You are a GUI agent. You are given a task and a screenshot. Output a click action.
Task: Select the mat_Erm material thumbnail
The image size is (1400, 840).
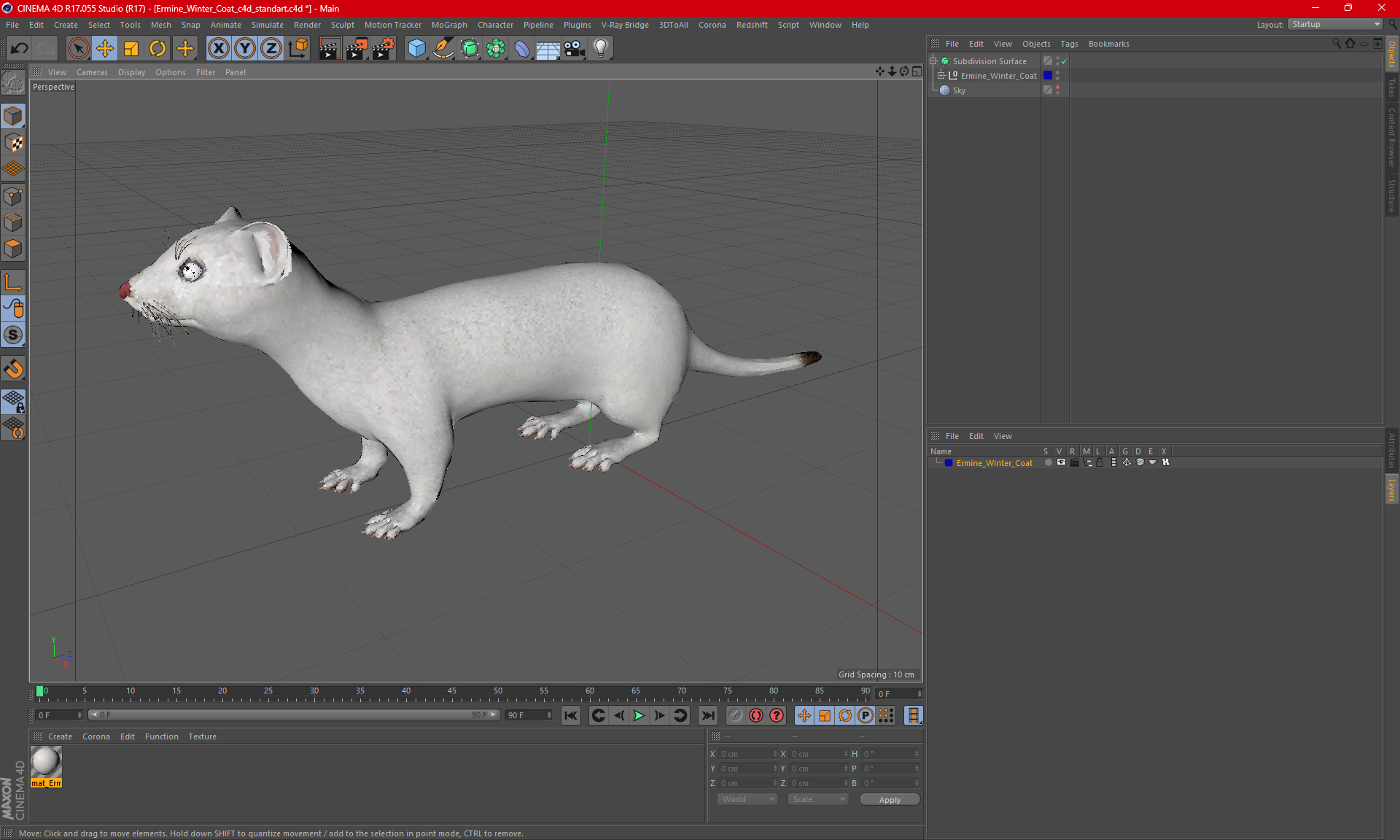coord(46,763)
